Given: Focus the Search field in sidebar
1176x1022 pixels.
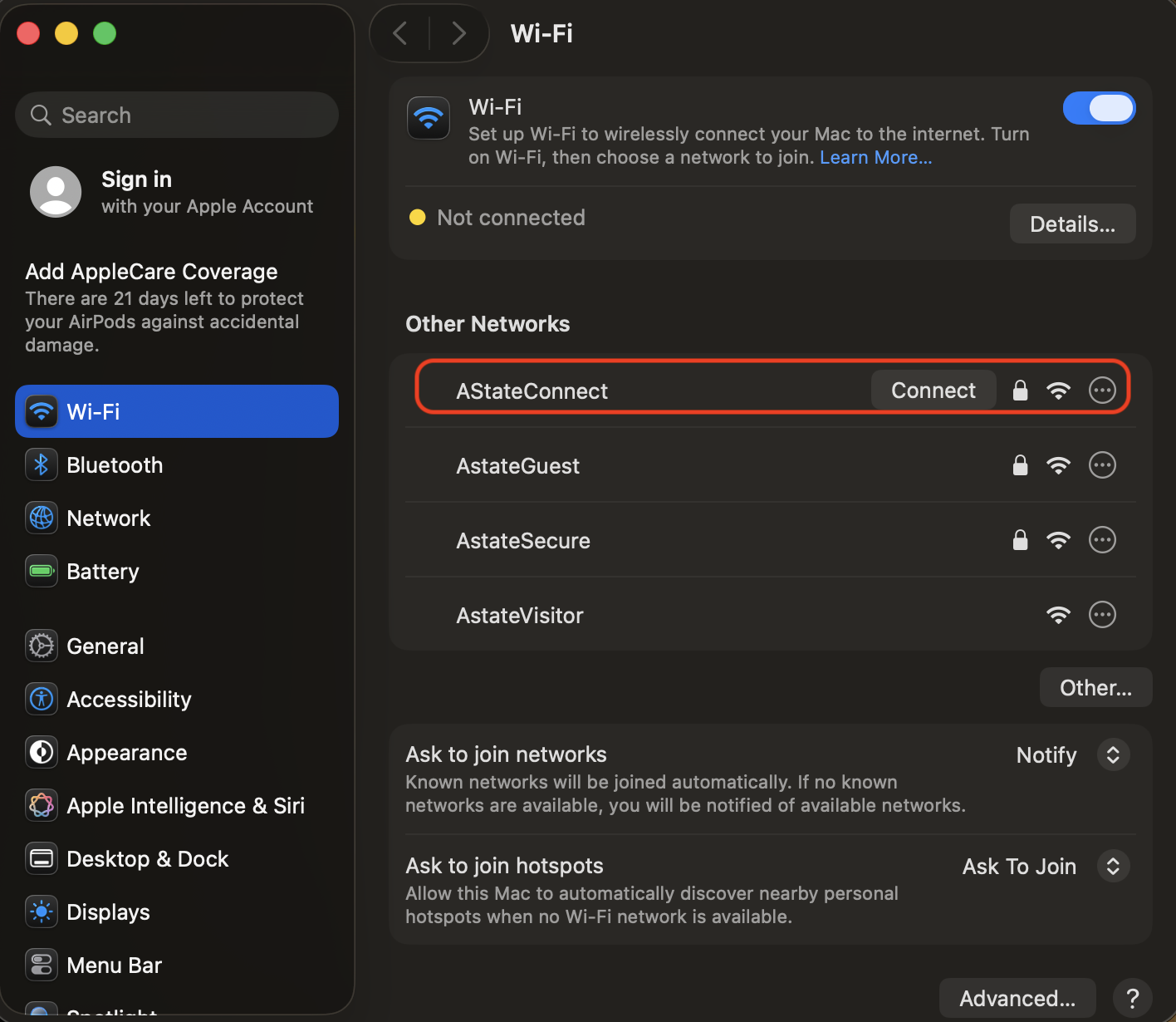Looking at the screenshot, I should 177,115.
